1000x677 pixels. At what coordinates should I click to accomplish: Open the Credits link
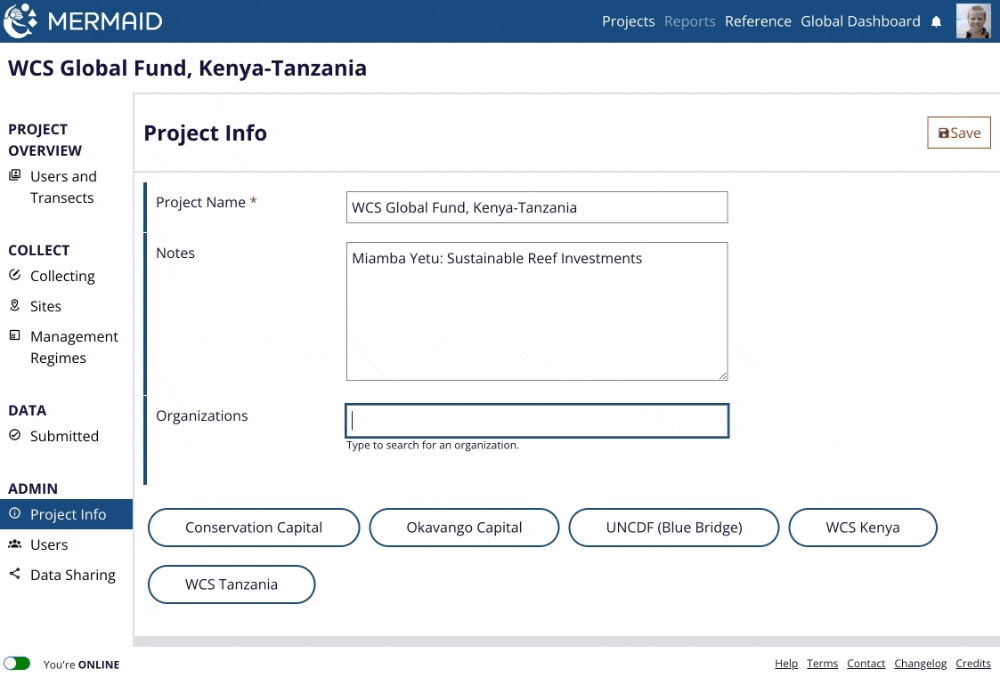click(973, 664)
